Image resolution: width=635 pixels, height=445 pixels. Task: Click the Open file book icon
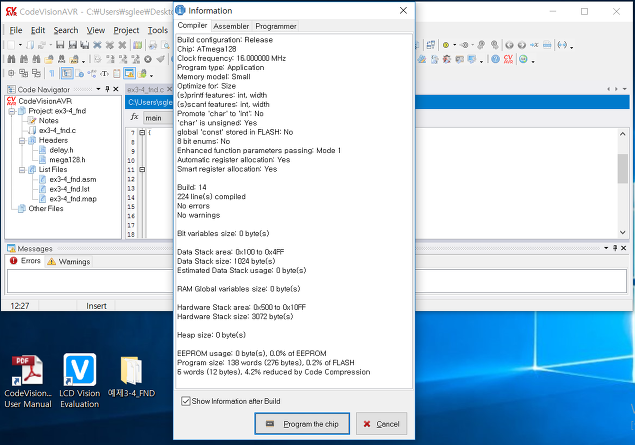pyautogui.click(x=30, y=45)
